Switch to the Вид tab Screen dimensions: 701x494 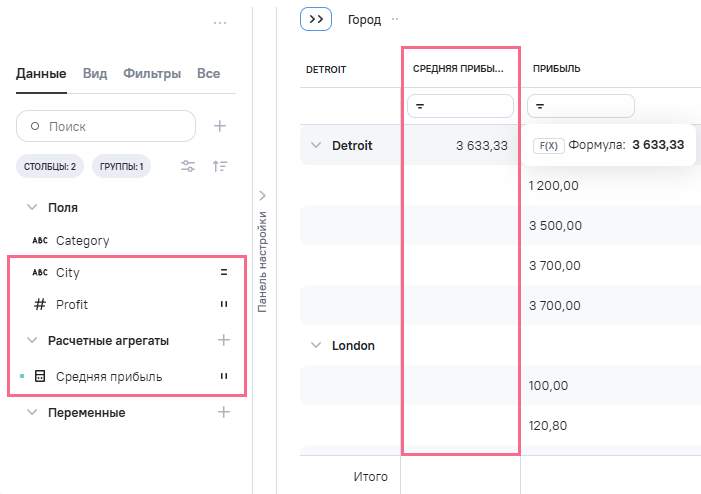pos(95,73)
